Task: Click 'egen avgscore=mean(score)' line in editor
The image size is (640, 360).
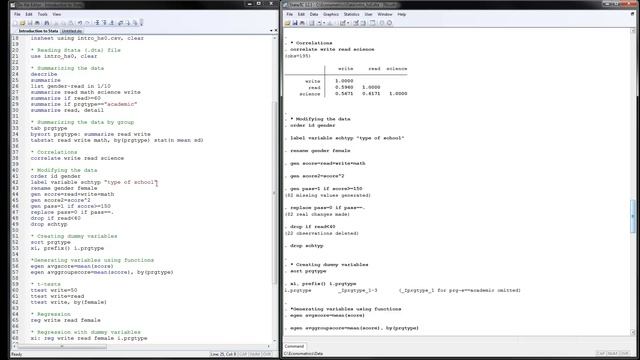Action: (x=72, y=266)
